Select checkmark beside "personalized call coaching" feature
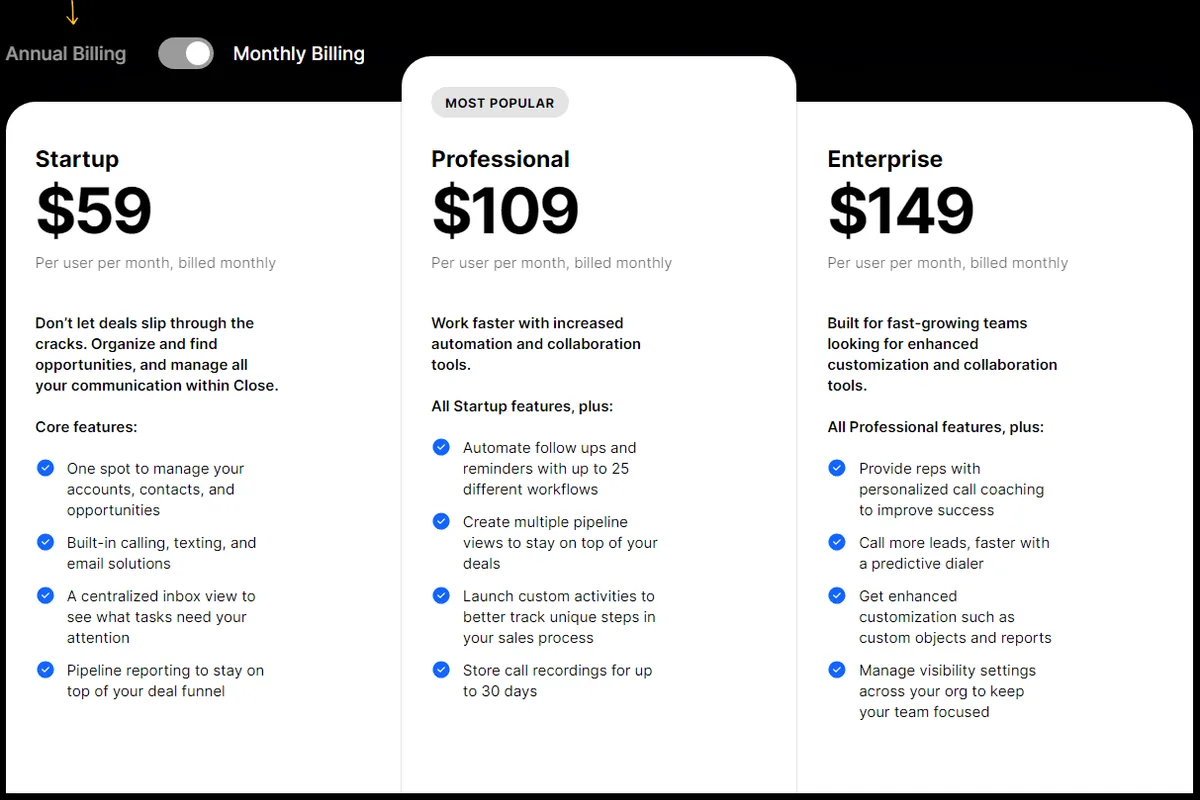 [x=837, y=467]
